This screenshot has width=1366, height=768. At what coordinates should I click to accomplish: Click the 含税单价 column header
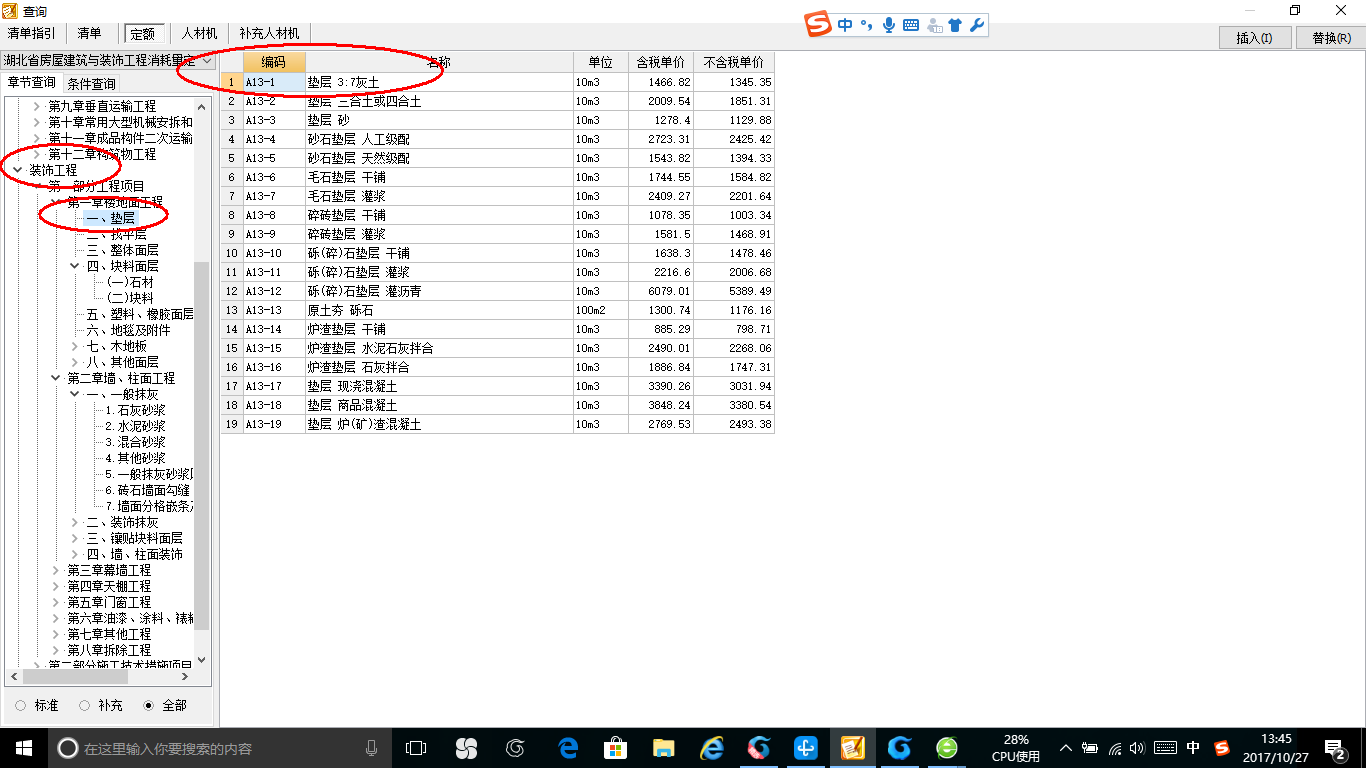coord(661,62)
